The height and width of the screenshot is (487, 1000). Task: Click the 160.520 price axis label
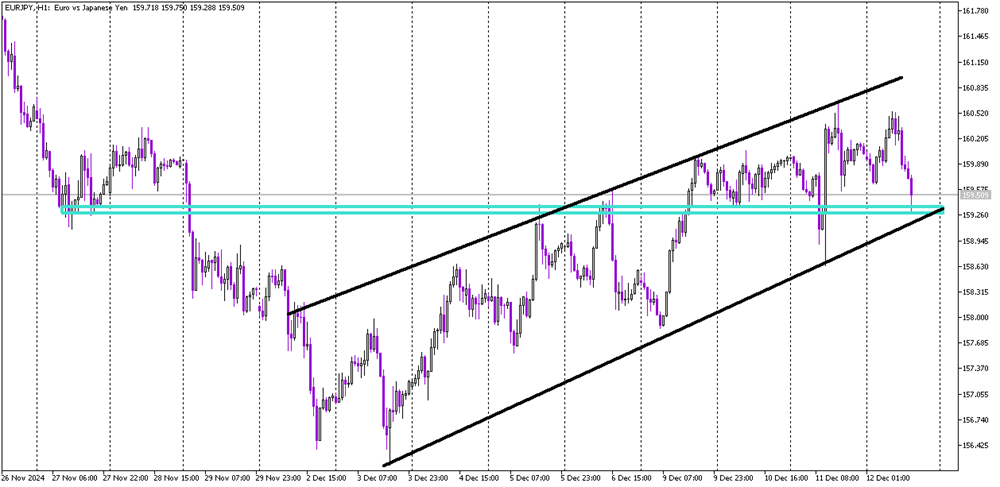[976, 113]
